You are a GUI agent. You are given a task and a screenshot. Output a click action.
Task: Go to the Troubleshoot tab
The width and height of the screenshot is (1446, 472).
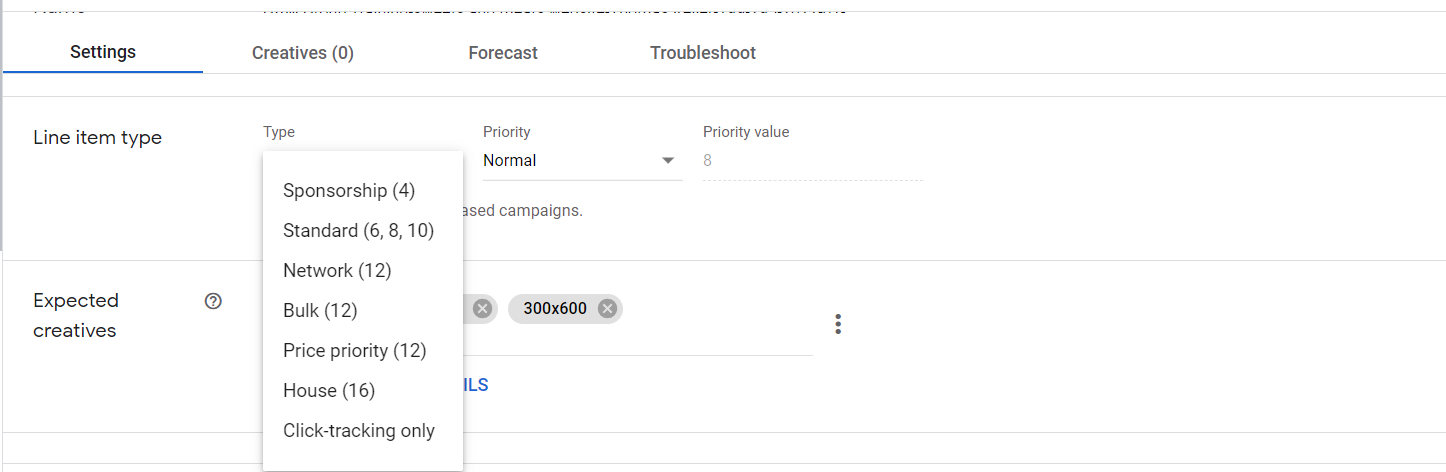point(703,53)
